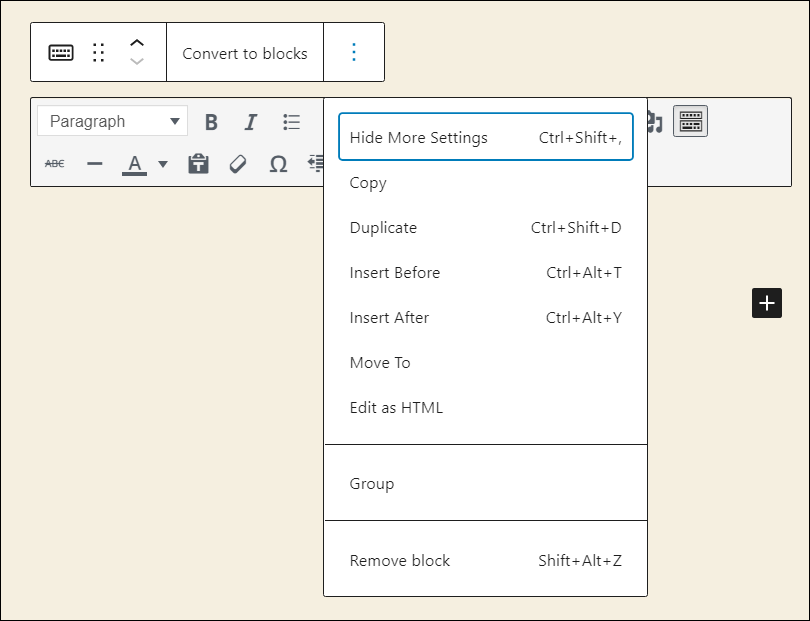
Task: Click Convert to blocks button
Action: click(245, 53)
